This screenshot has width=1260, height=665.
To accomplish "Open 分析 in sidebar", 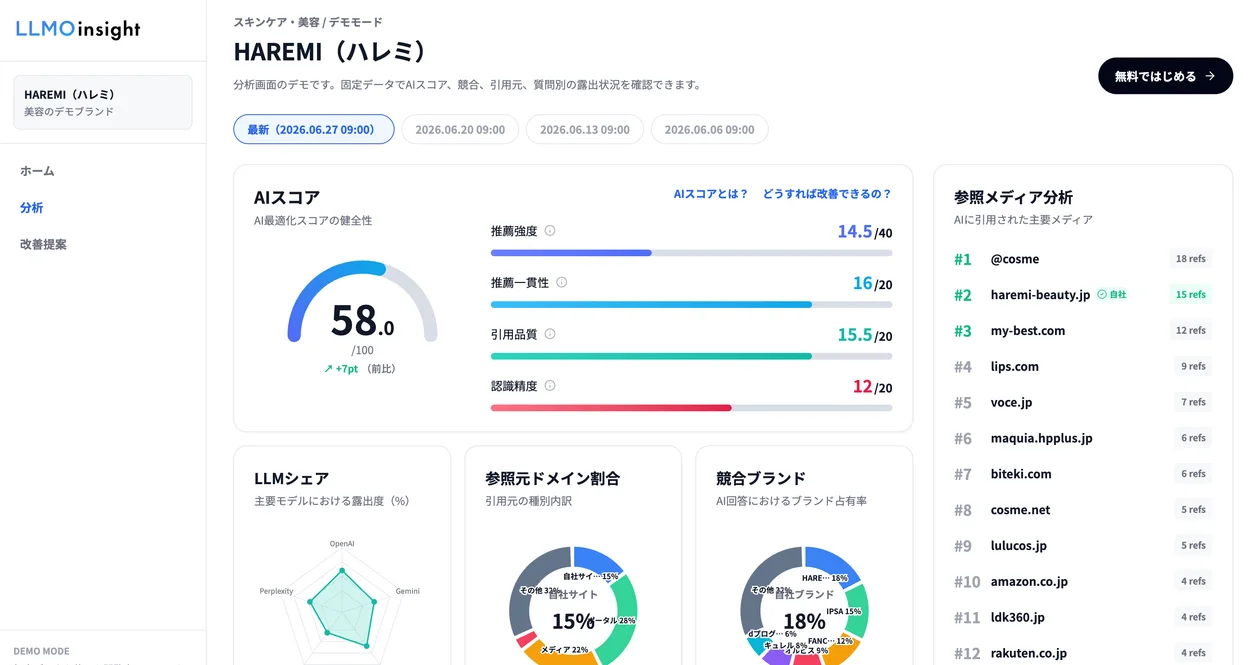I will click(x=31, y=208).
